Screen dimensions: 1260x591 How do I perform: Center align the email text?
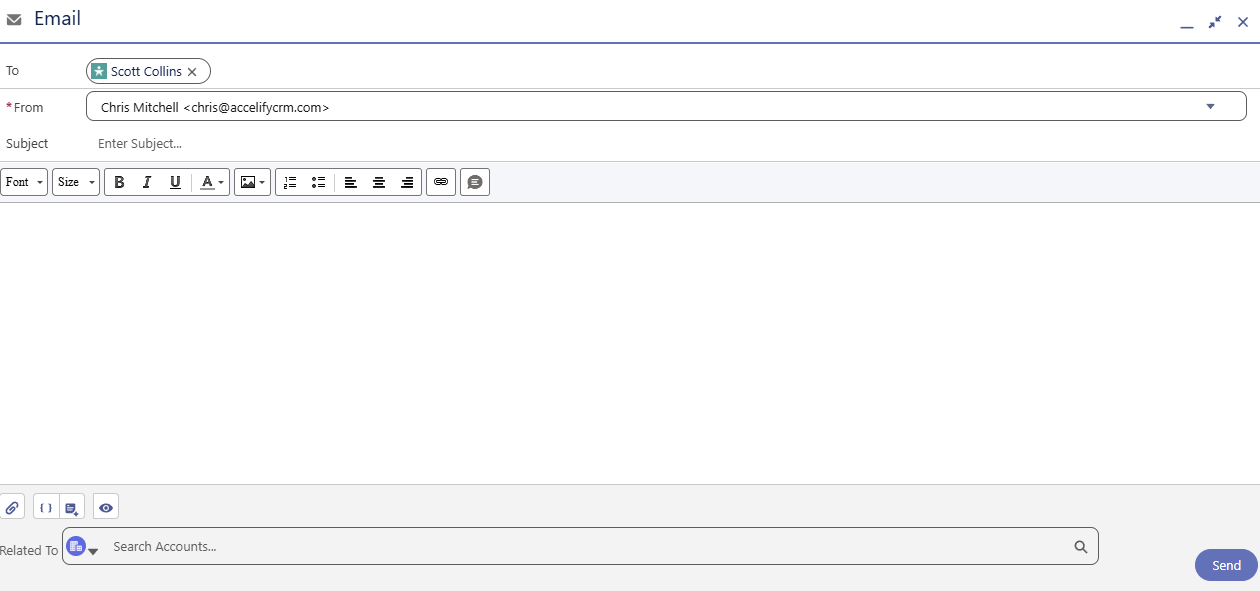coord(379,182)
